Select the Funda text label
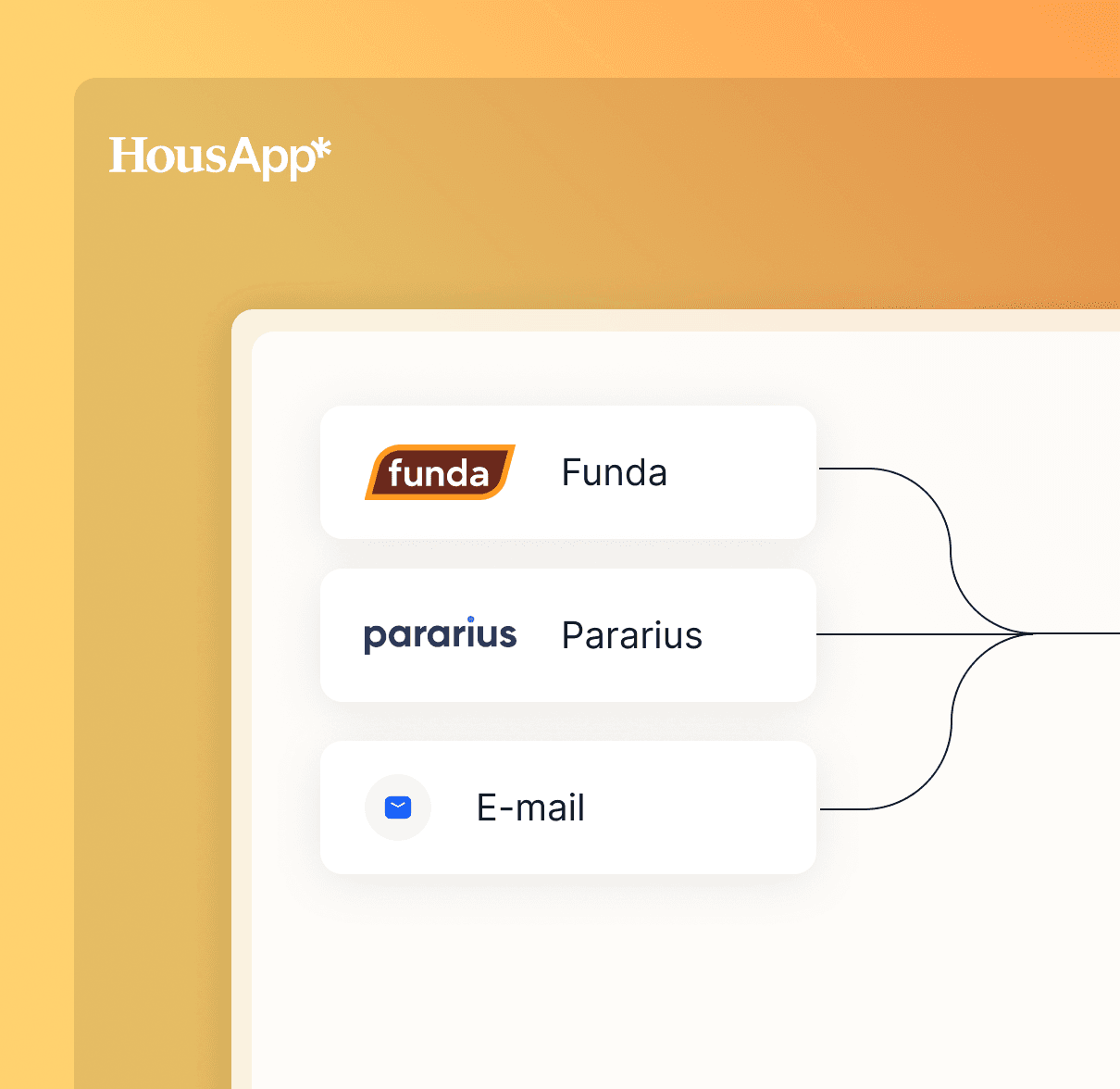Viewport: 1120px width, 1089px height. (x=615, y=473)
